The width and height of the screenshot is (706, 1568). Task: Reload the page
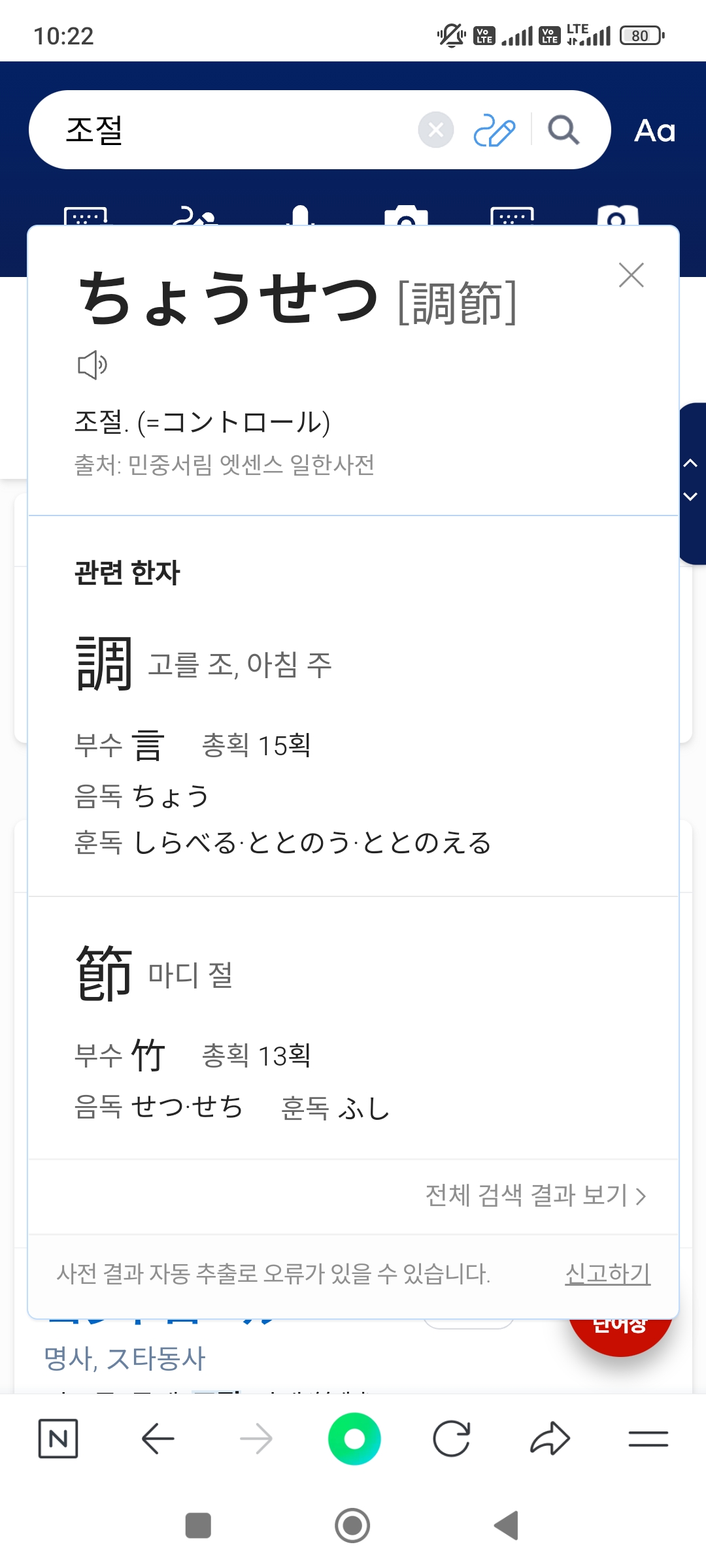pyautogui.click(x=452, y=1438)
